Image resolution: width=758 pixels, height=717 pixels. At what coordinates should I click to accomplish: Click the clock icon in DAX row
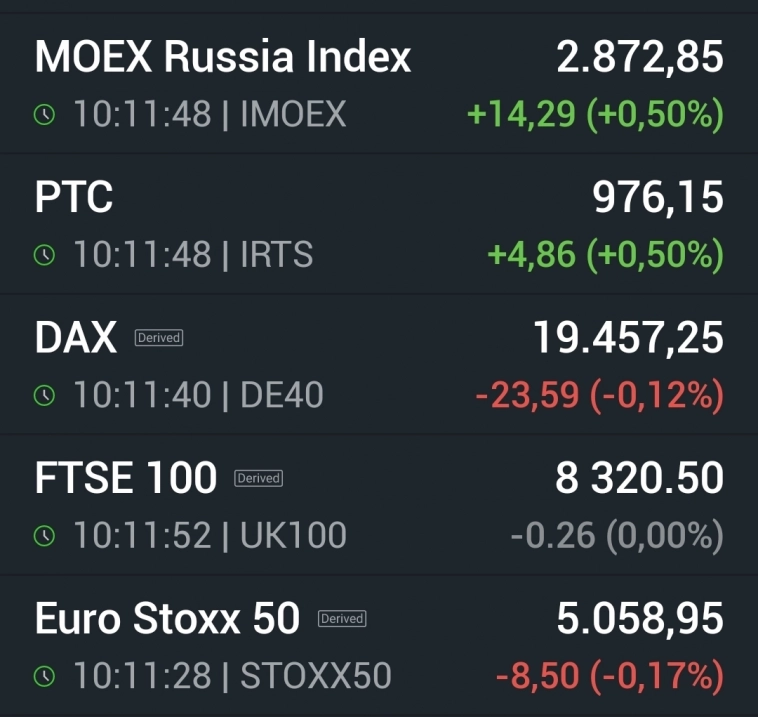coord(44,396)
